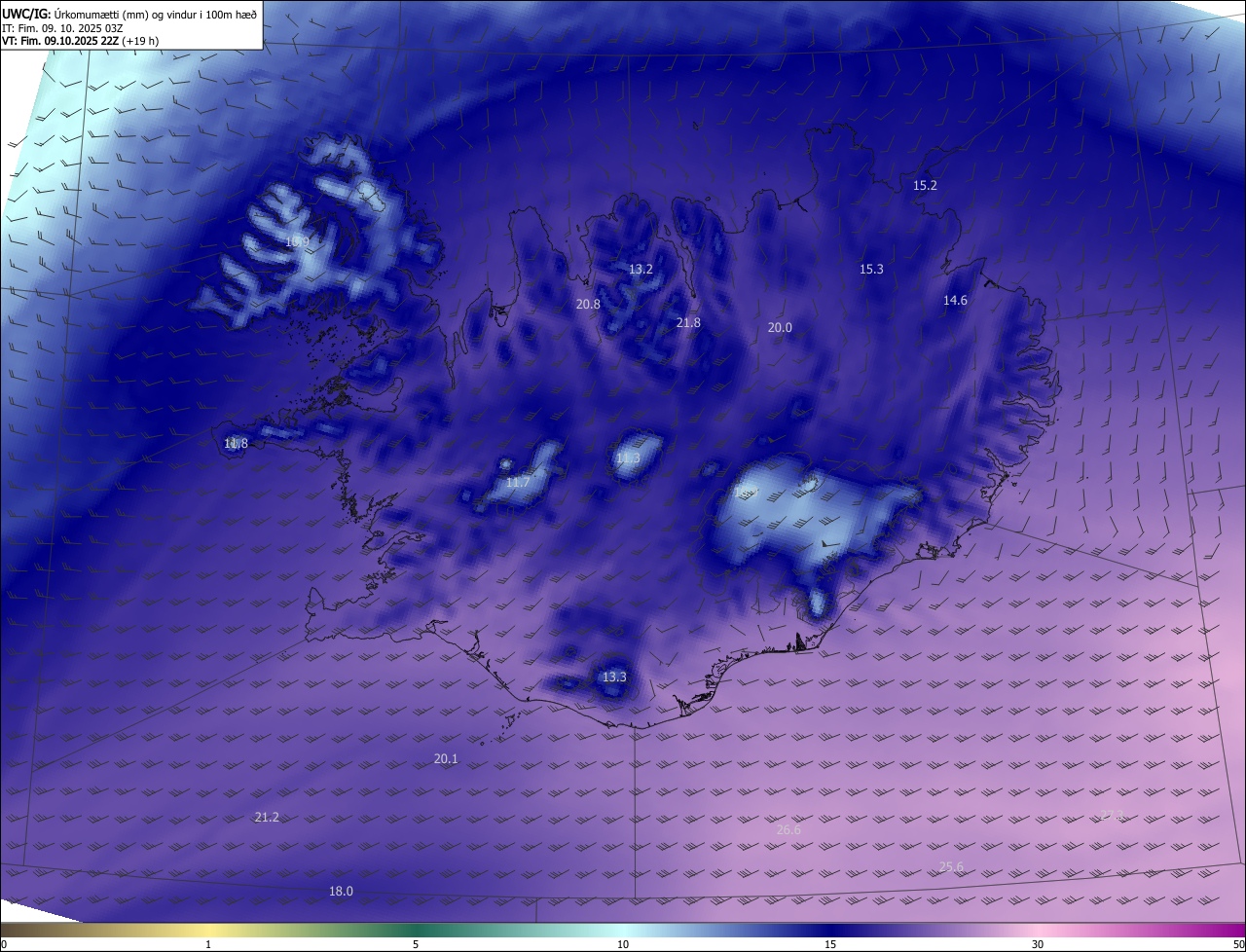
Task: Click the 15.3 value label on the map
Action: click(871, 269)
